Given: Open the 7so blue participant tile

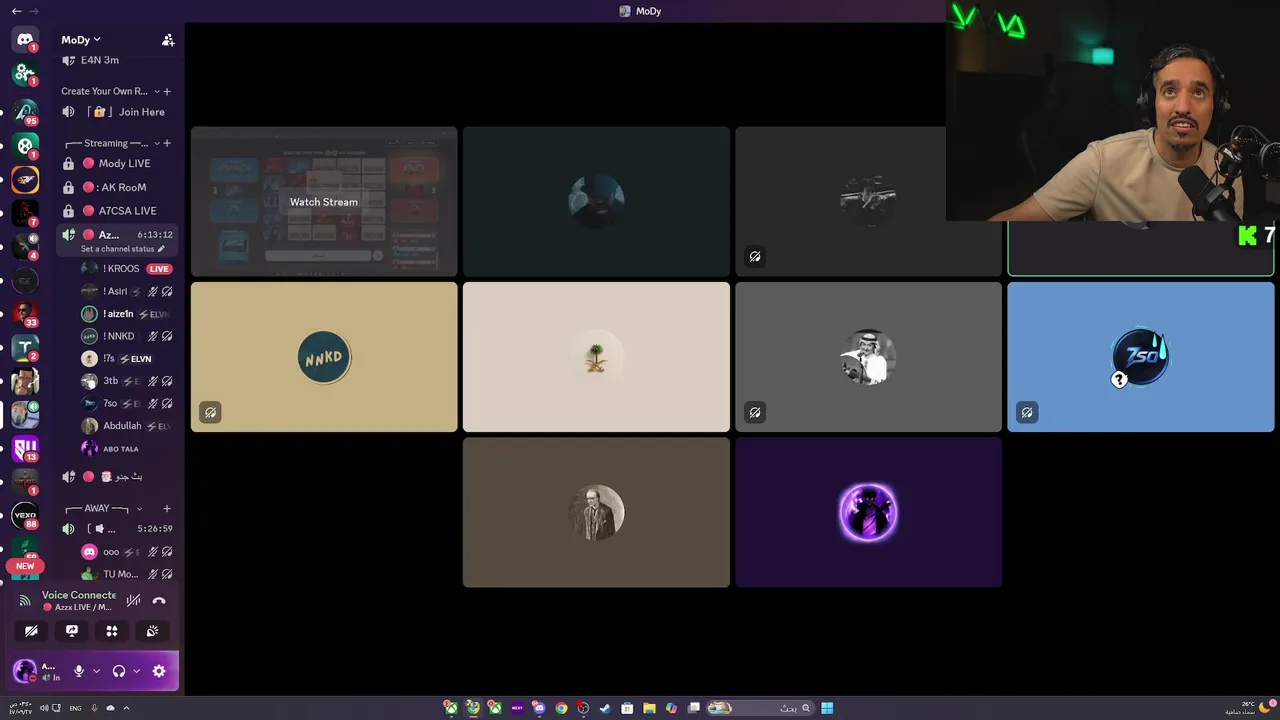Looking at the screenshot, I should pyautogui.click(x=1141, y=357).
